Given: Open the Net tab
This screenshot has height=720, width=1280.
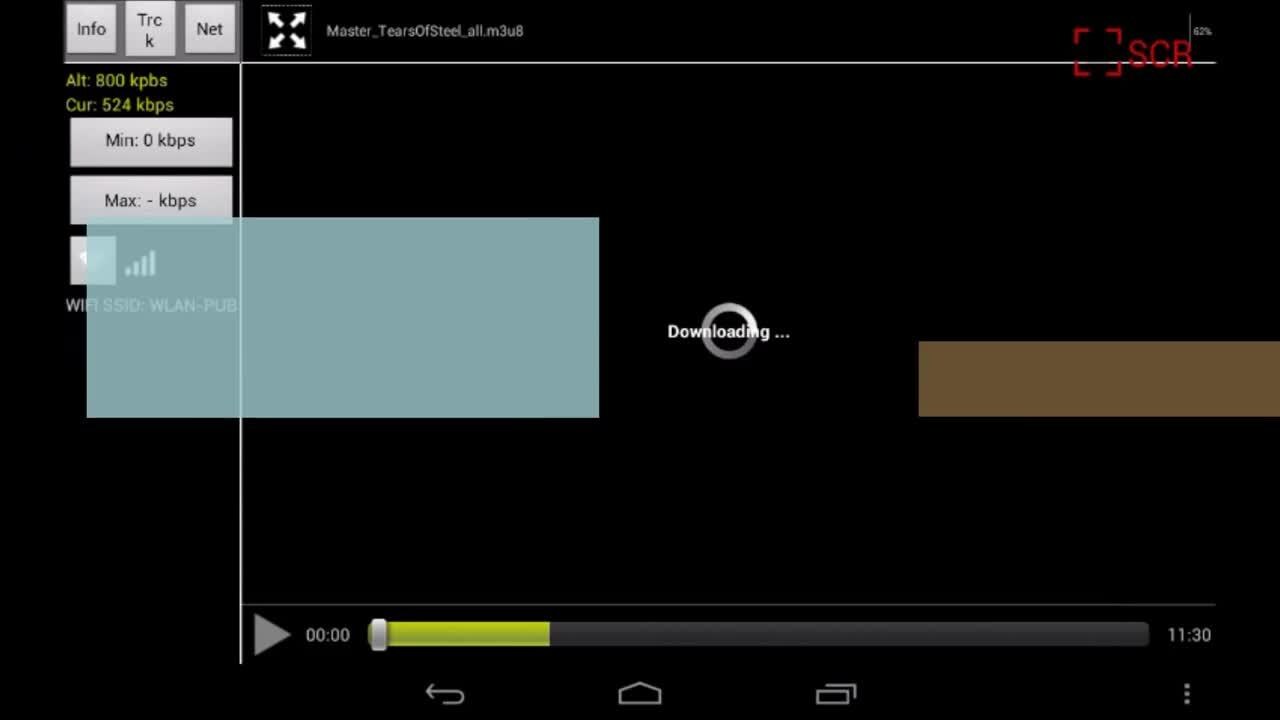Looking at the screenshot, I should (x=209, y=29).
